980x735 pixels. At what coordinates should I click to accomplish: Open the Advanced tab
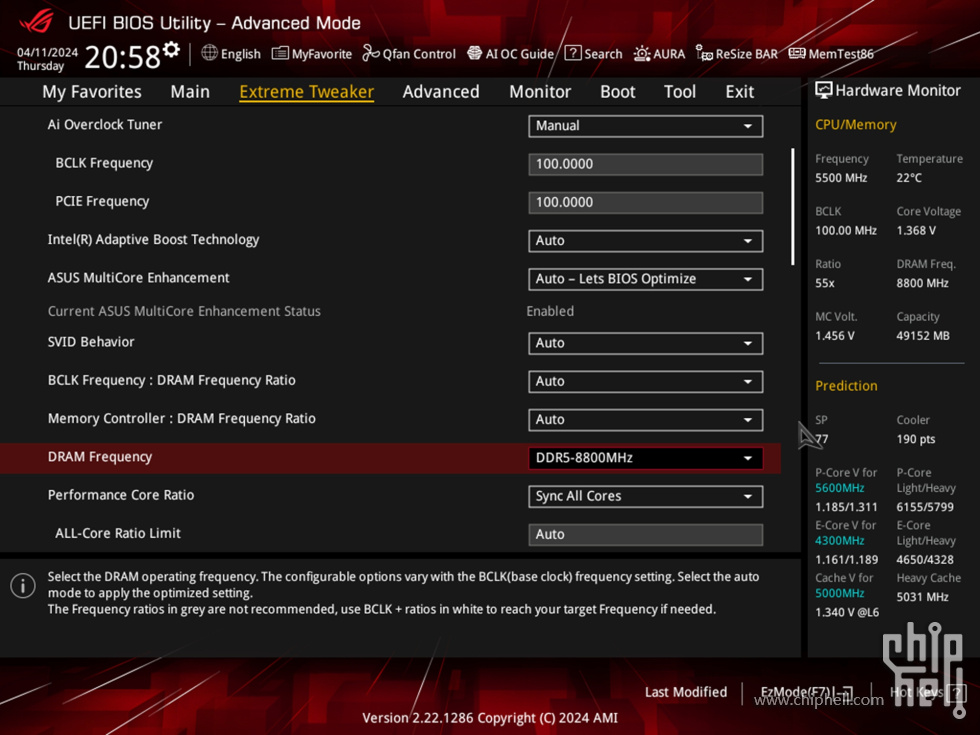[x=441, y=92]
